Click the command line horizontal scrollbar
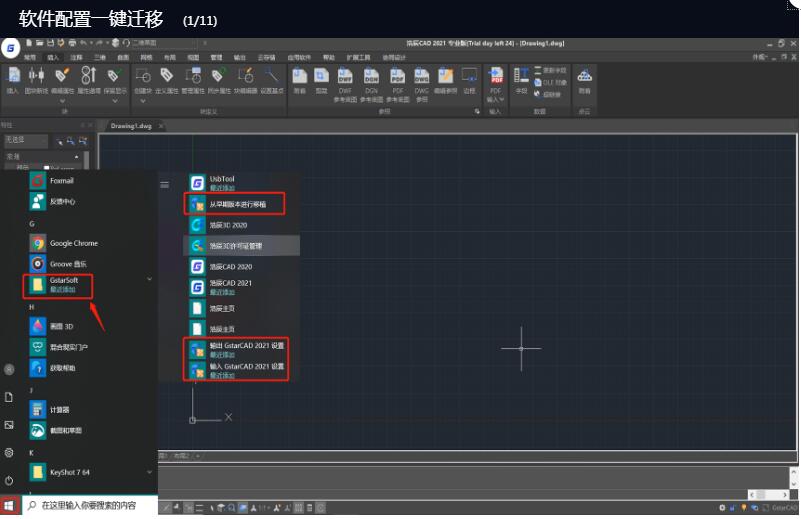Viewport: 801px width, 519px height. [768, 494]
